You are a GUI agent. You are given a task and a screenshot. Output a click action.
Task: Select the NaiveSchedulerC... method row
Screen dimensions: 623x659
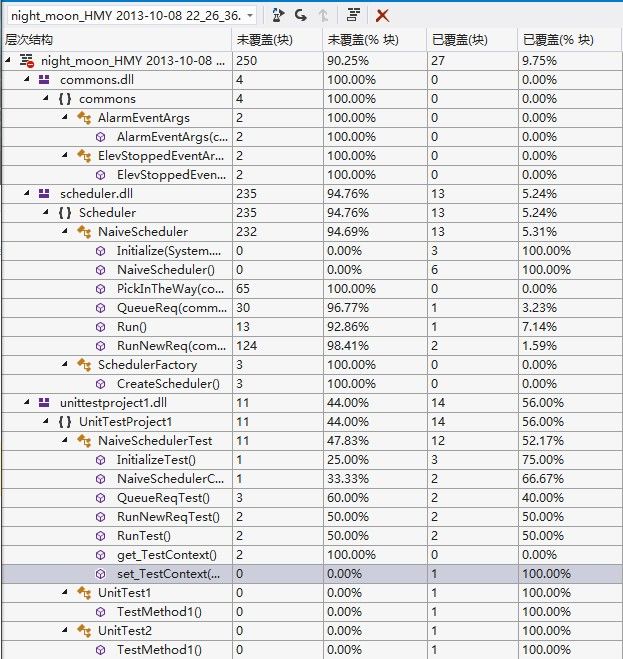[312, 479]
